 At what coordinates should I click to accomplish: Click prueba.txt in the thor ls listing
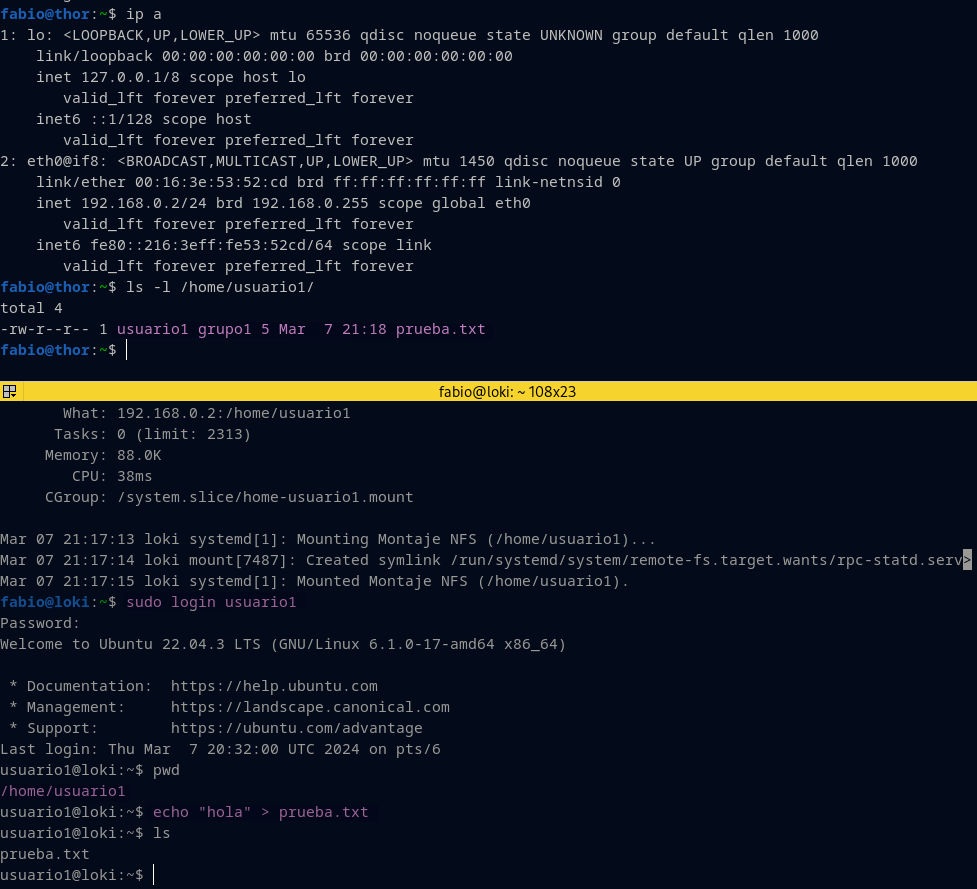click(x=440, y=329)
